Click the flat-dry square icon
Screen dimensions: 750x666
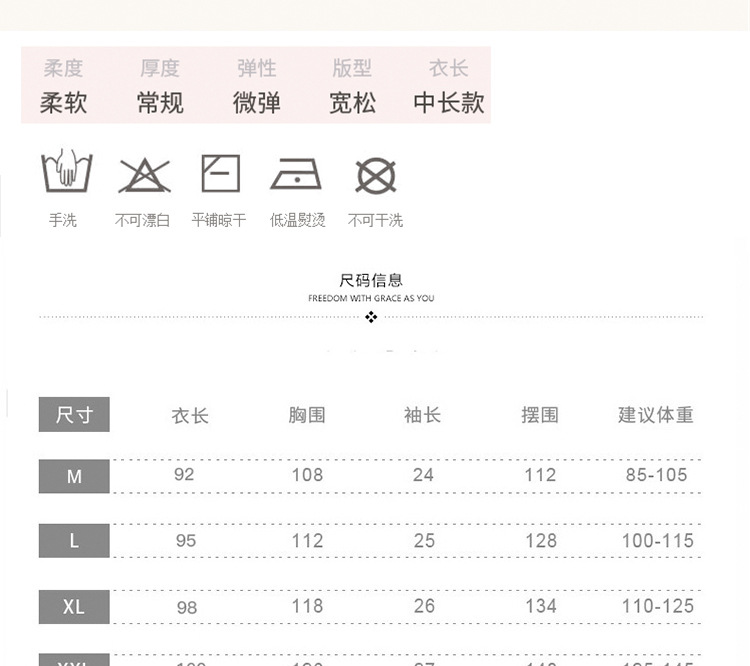(221, 173)
